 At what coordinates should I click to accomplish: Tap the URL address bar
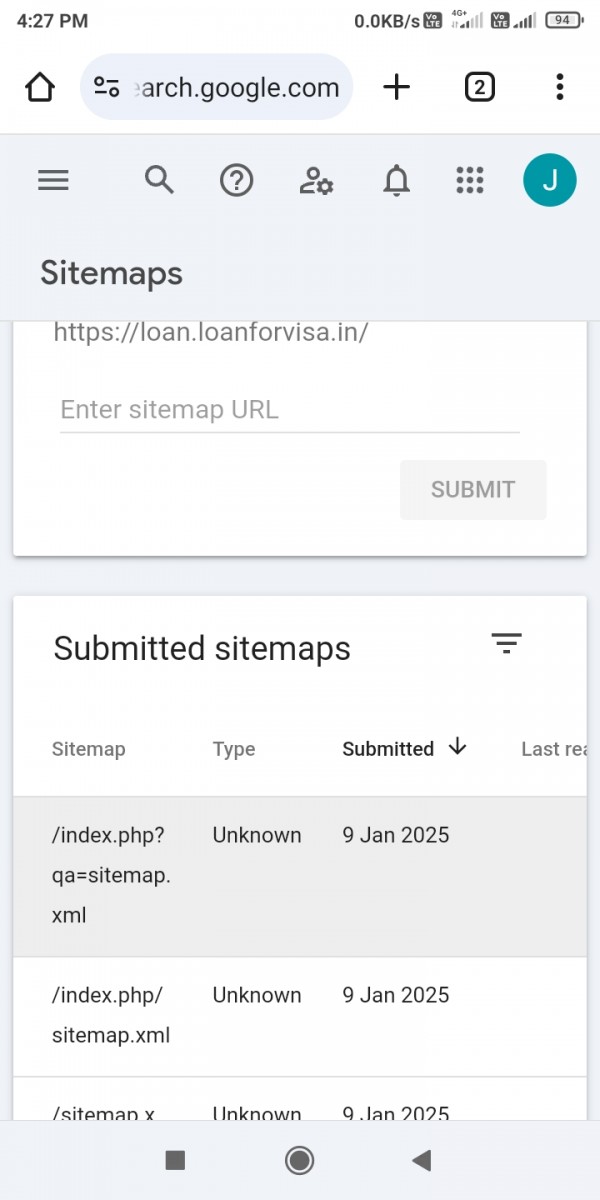(x=216, y=88)
